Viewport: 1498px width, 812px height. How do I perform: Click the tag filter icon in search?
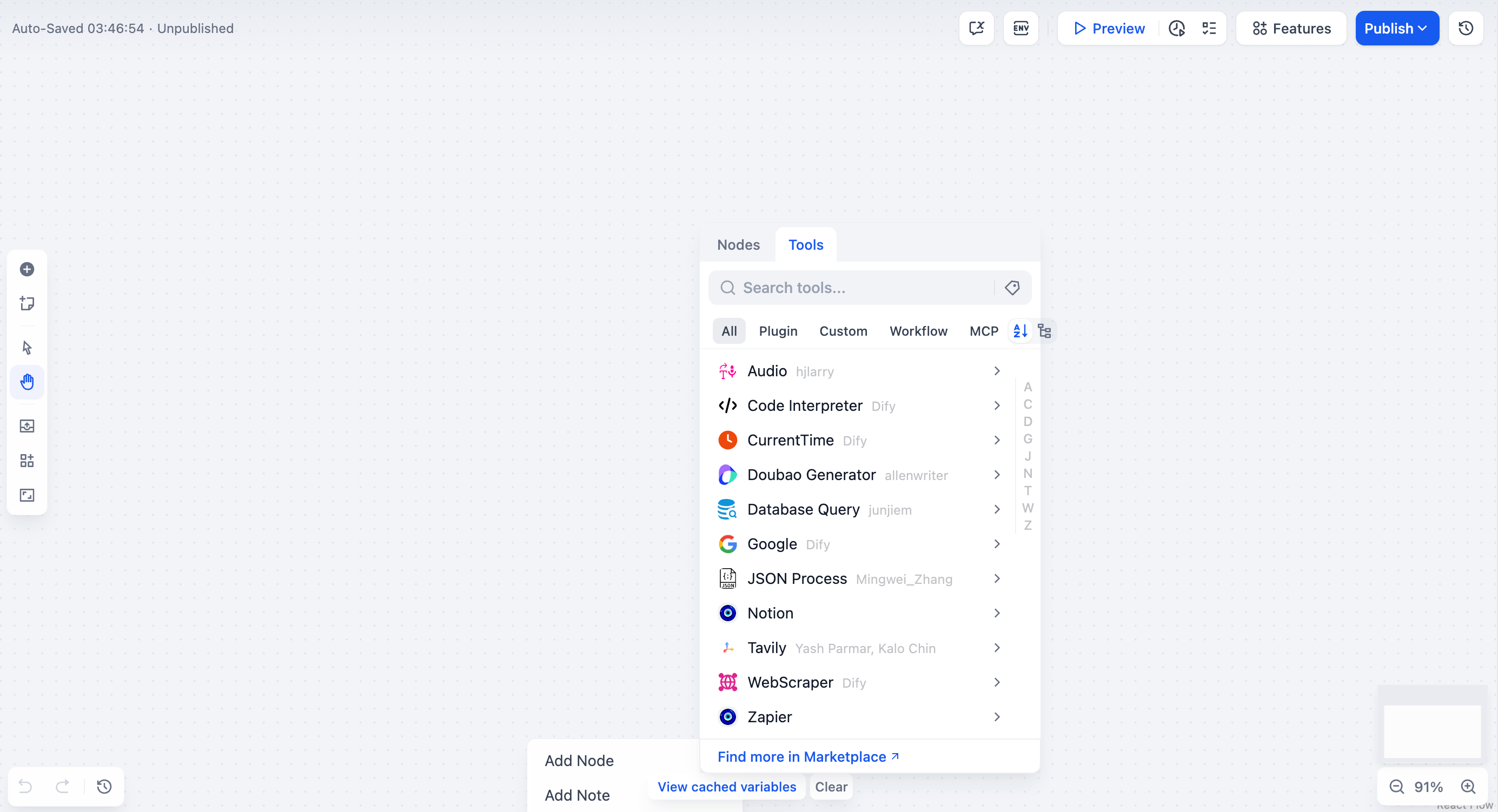pyautogui.click(x=1012, y=287)
